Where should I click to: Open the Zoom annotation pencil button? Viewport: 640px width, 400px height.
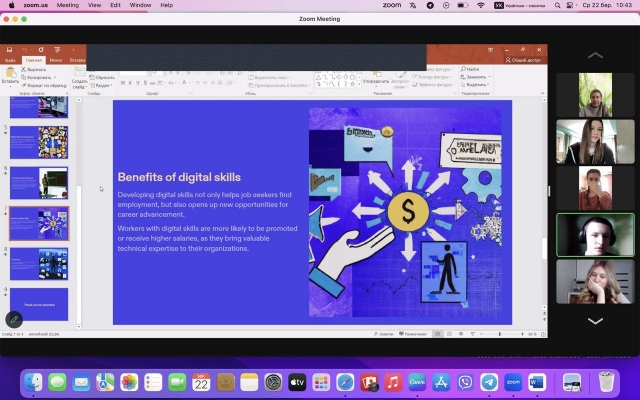[14, 320]
